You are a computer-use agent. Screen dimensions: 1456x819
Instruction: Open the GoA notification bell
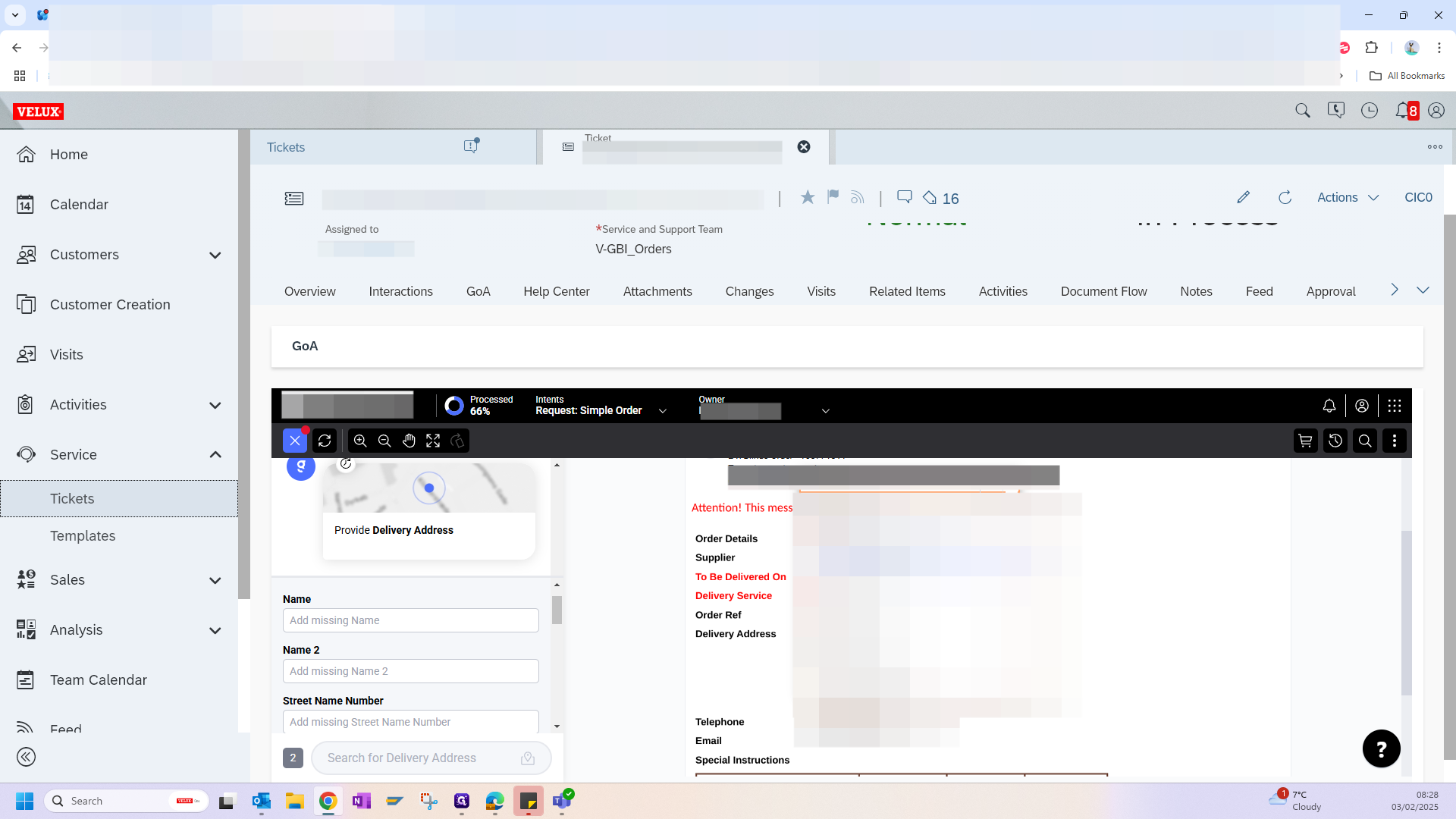coord(1329,406)
